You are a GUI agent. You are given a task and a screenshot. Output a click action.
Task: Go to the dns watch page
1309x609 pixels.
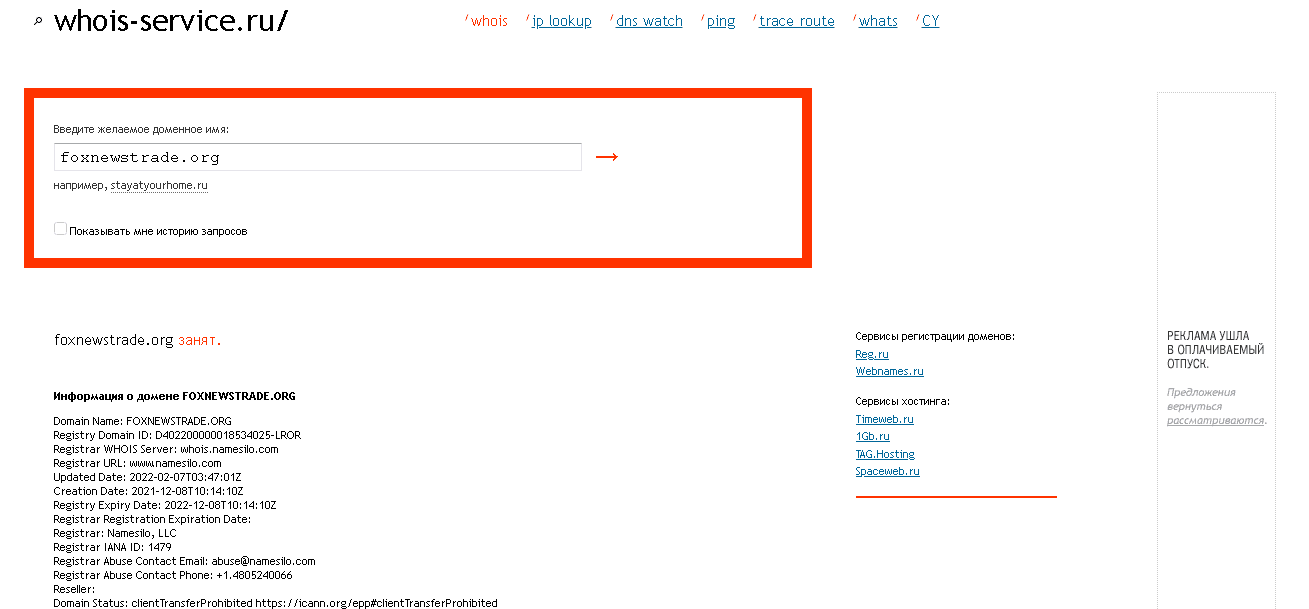[x=649, y=21]
